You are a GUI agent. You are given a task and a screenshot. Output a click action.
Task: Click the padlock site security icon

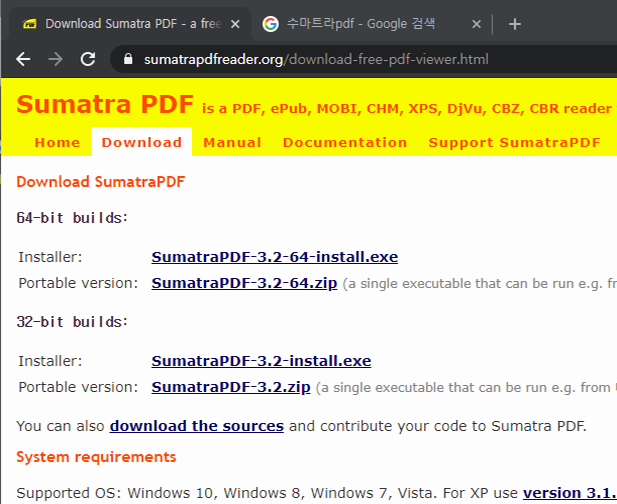coord(128,59)
